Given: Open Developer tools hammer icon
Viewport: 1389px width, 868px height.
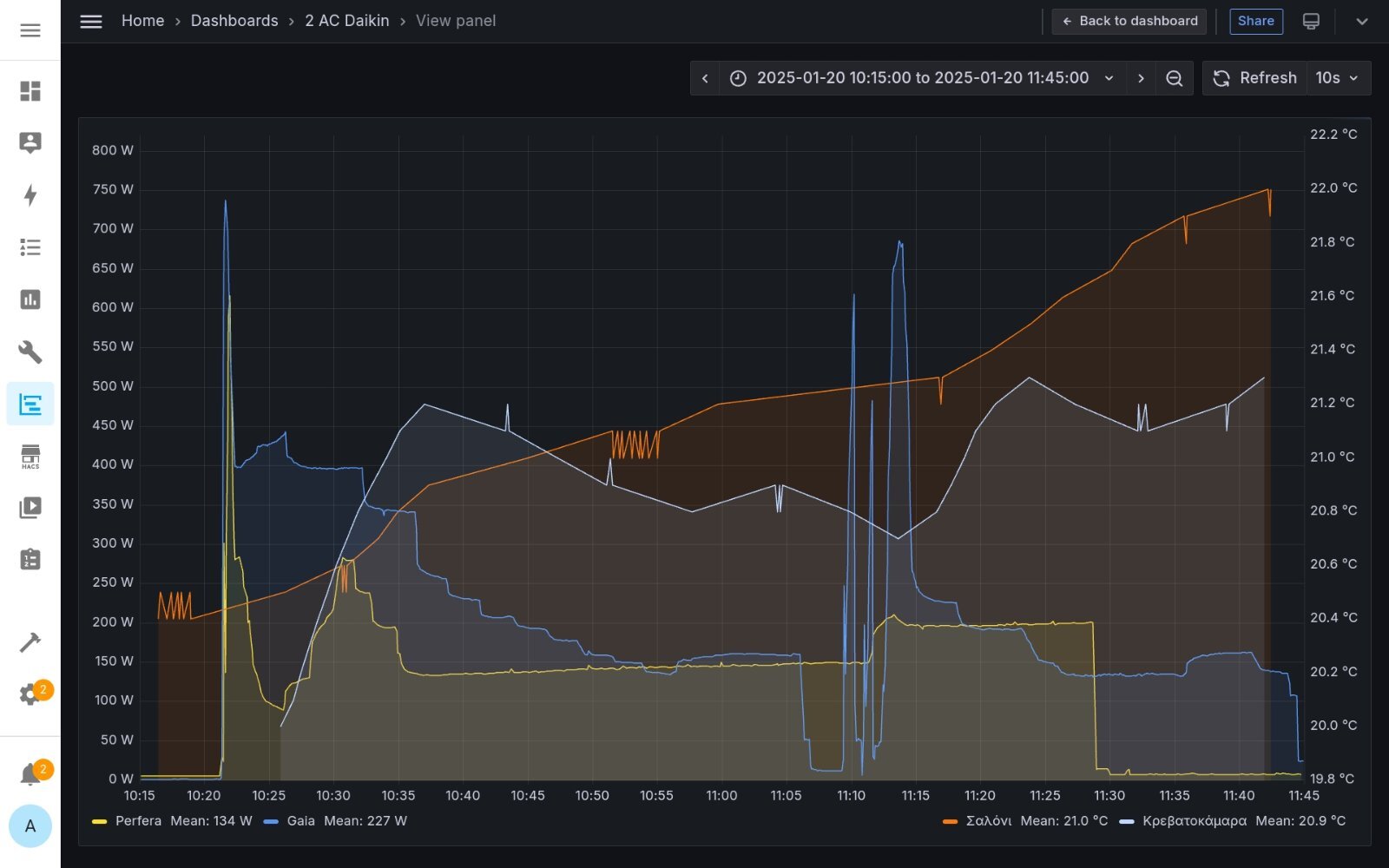Looking at the screenshot, I should coord(30,642).
